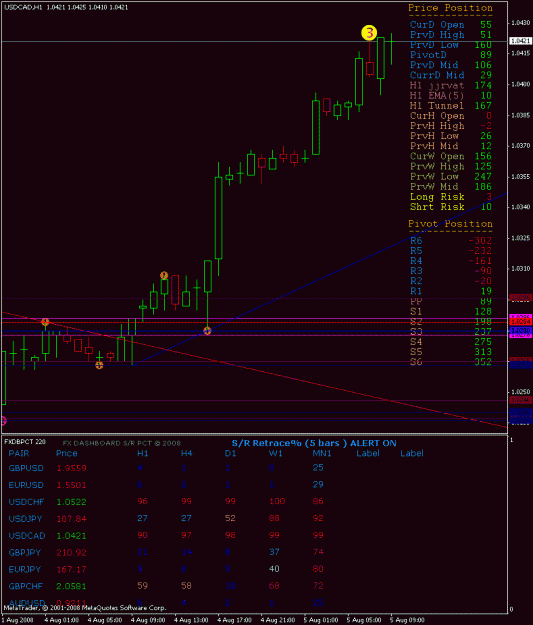
Task: Click the '4 Aug 09:00' time axis label
Action: point(148,620)
